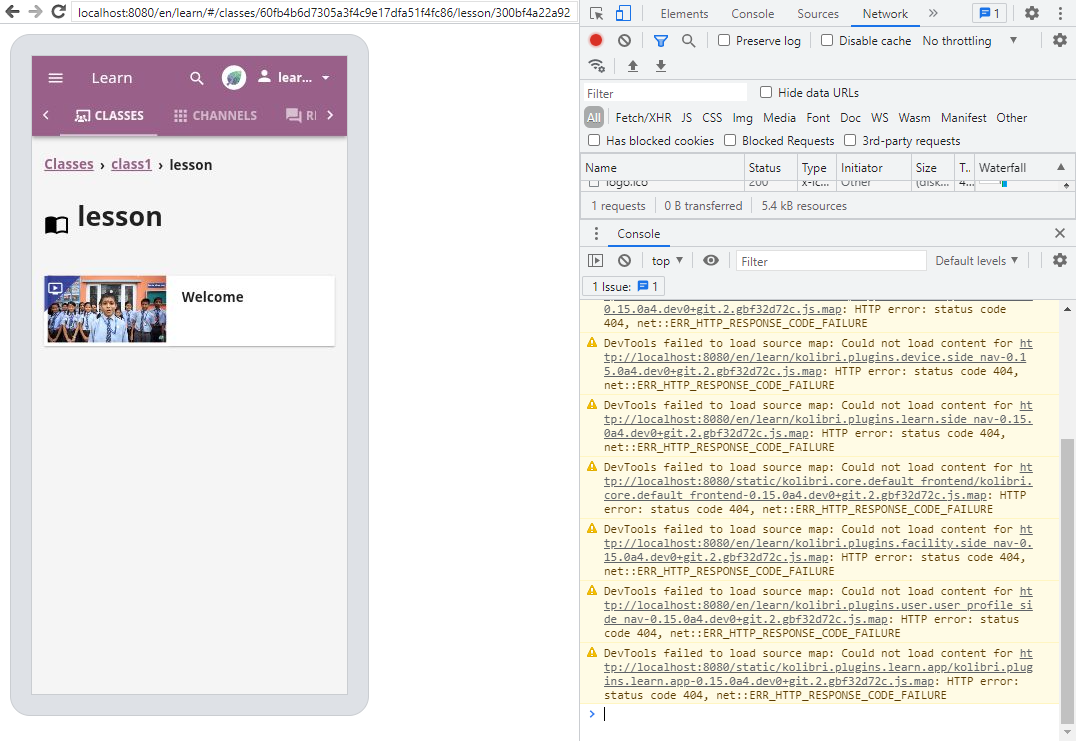Viewport: 1076px width, 741px height.
Task: Check the 3rd-party requests checkbox
Action: click(x=850, y=141)
